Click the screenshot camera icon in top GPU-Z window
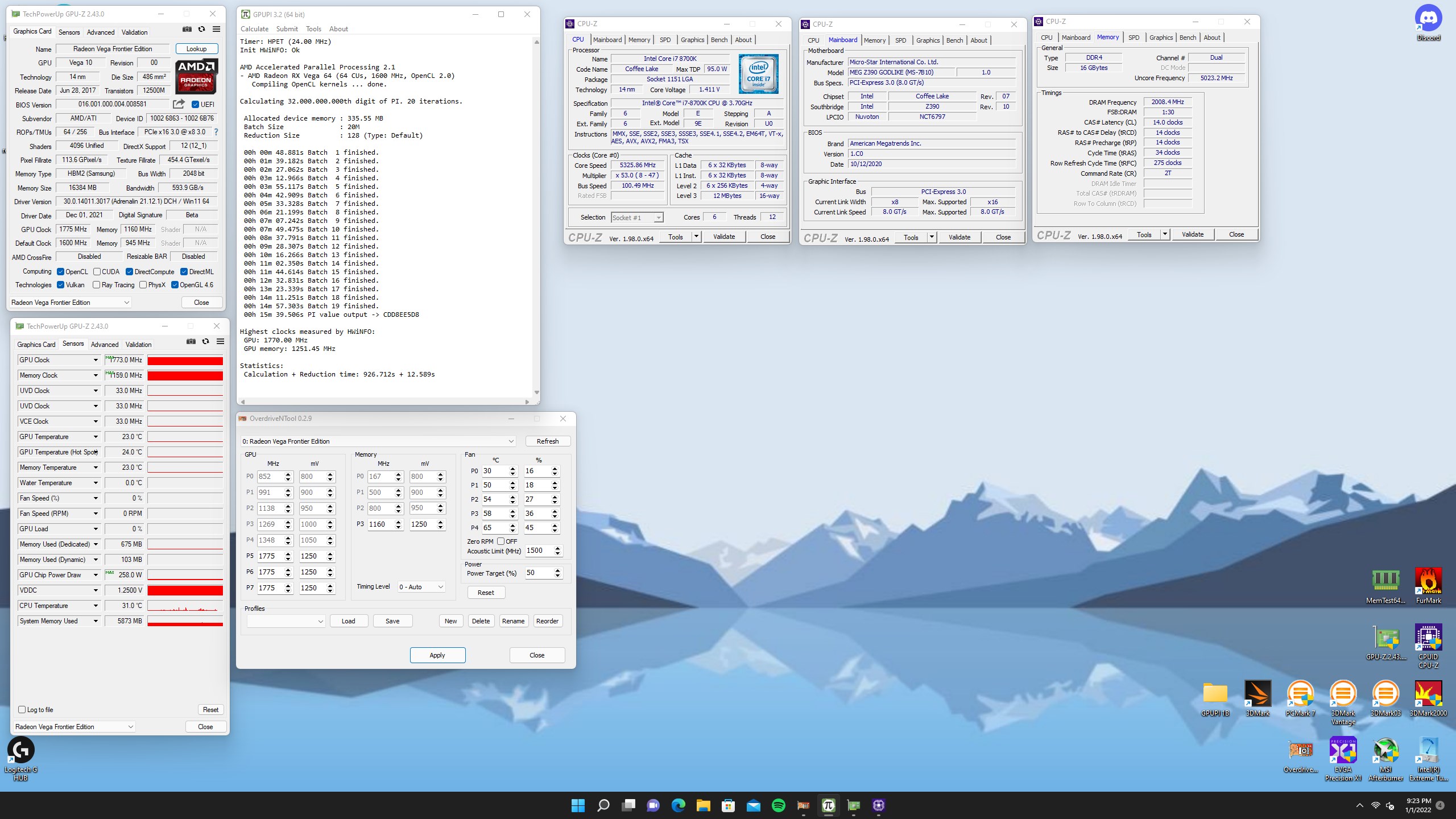This screenshot has height=819, width=1456. (187, 30)
